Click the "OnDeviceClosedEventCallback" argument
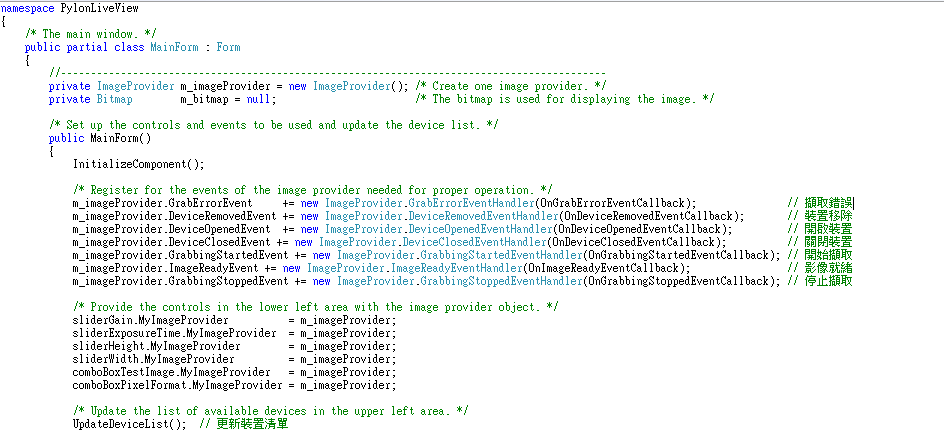This screenshot has width=944, height=438. [633, 242]
